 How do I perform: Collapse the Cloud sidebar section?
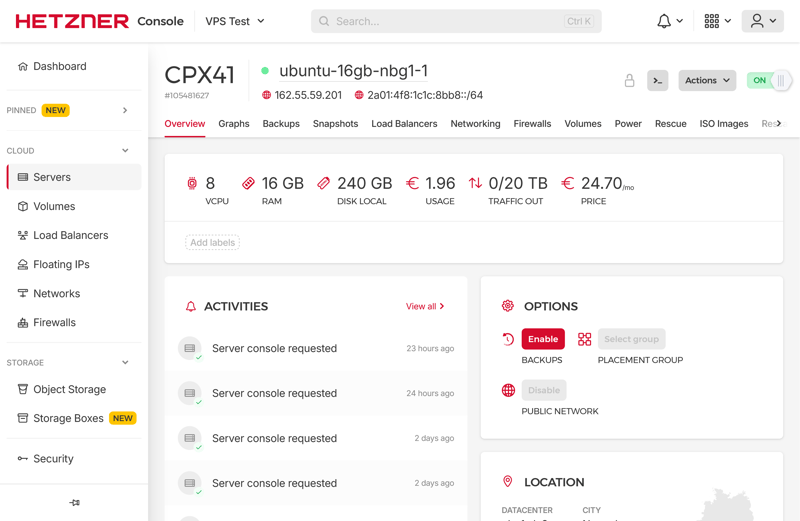(x=125, y=151)
